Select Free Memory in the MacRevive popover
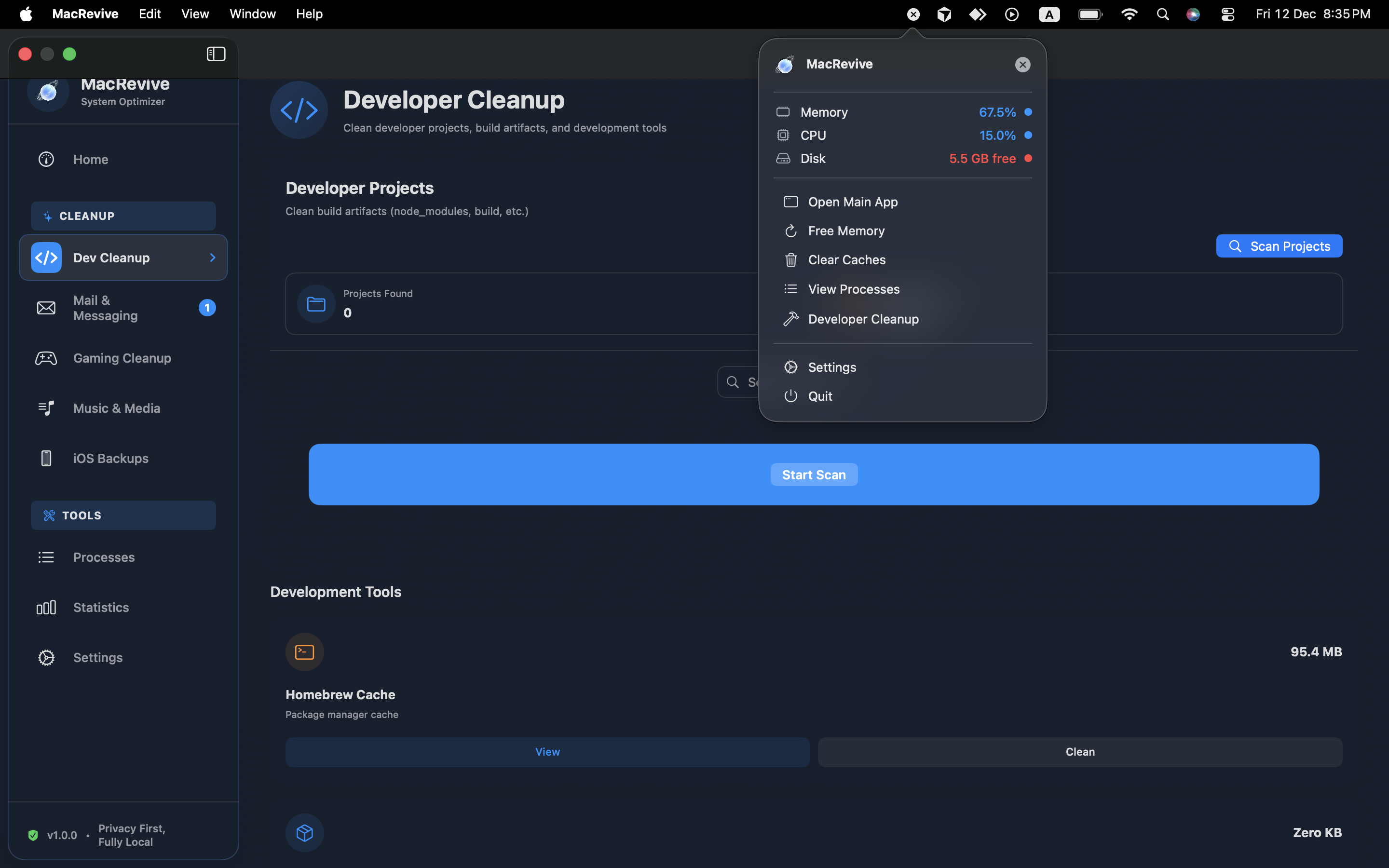This screenshot has height=868, width=1389. coord(846,230)
